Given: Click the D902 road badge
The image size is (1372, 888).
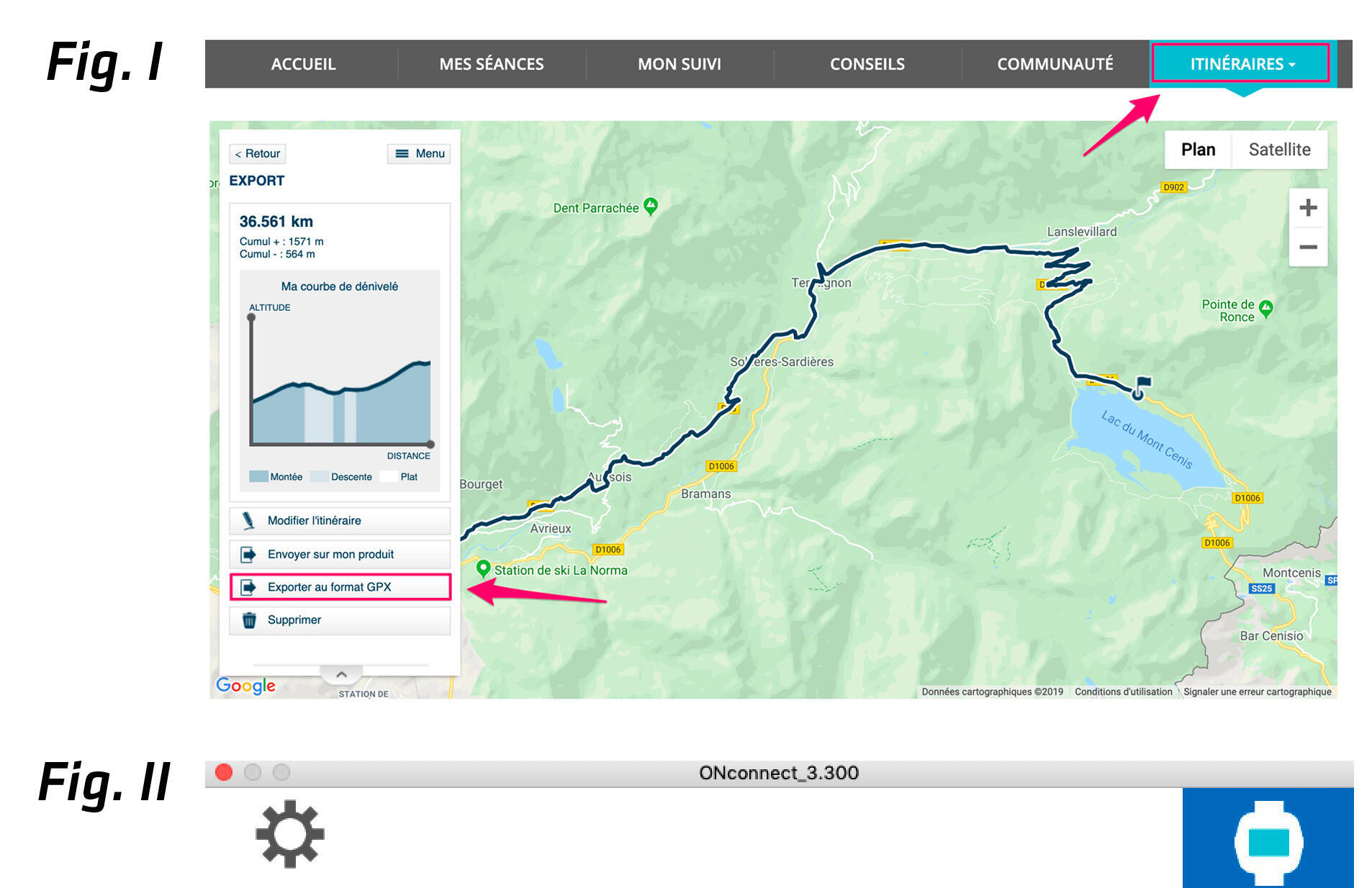Looking at the screenshot, I should 1173,187.
